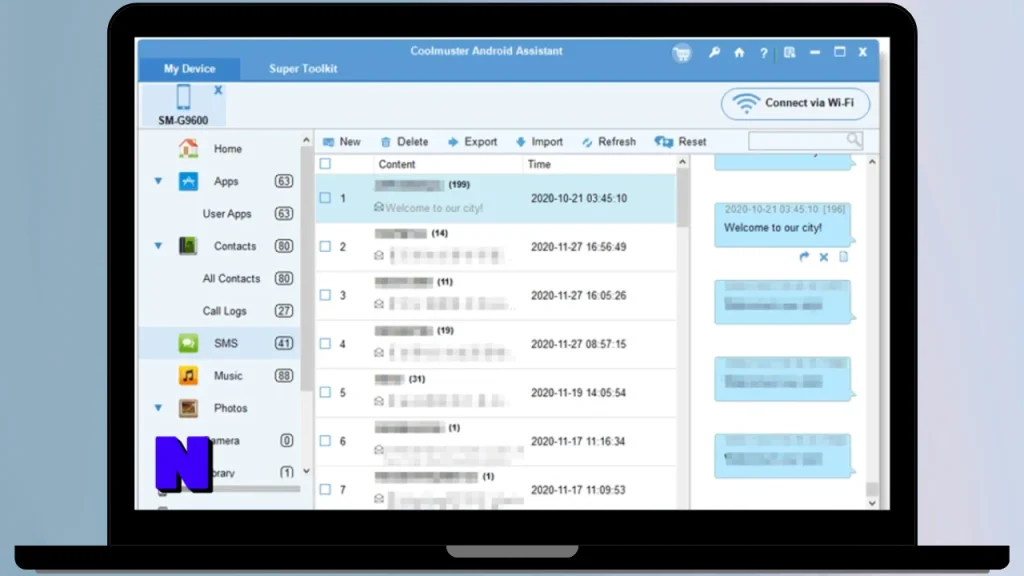This screenshot has width=1024, height=576.
Task: Open All Contacts in sidebar
Action: (231, 278)
